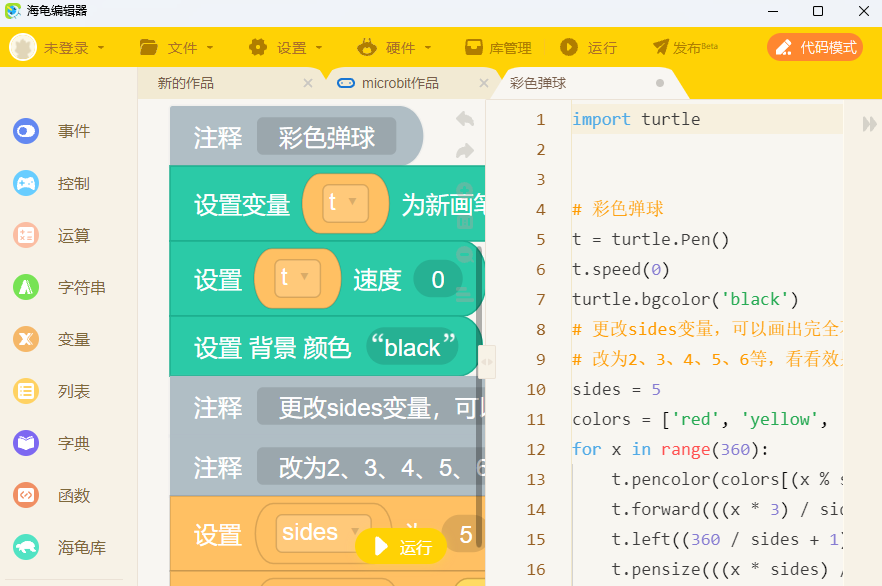Collapse the code panel with double-arrow icon
Screen dimensions: 882x586
click(870, 123)
